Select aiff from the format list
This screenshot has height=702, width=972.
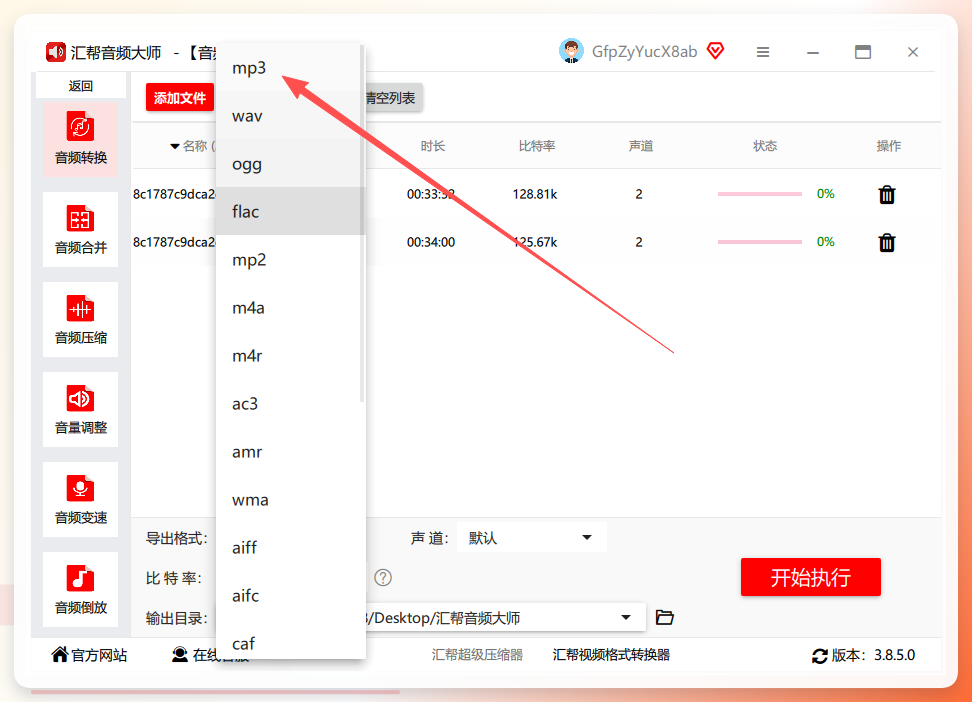(x=288, y=548)
